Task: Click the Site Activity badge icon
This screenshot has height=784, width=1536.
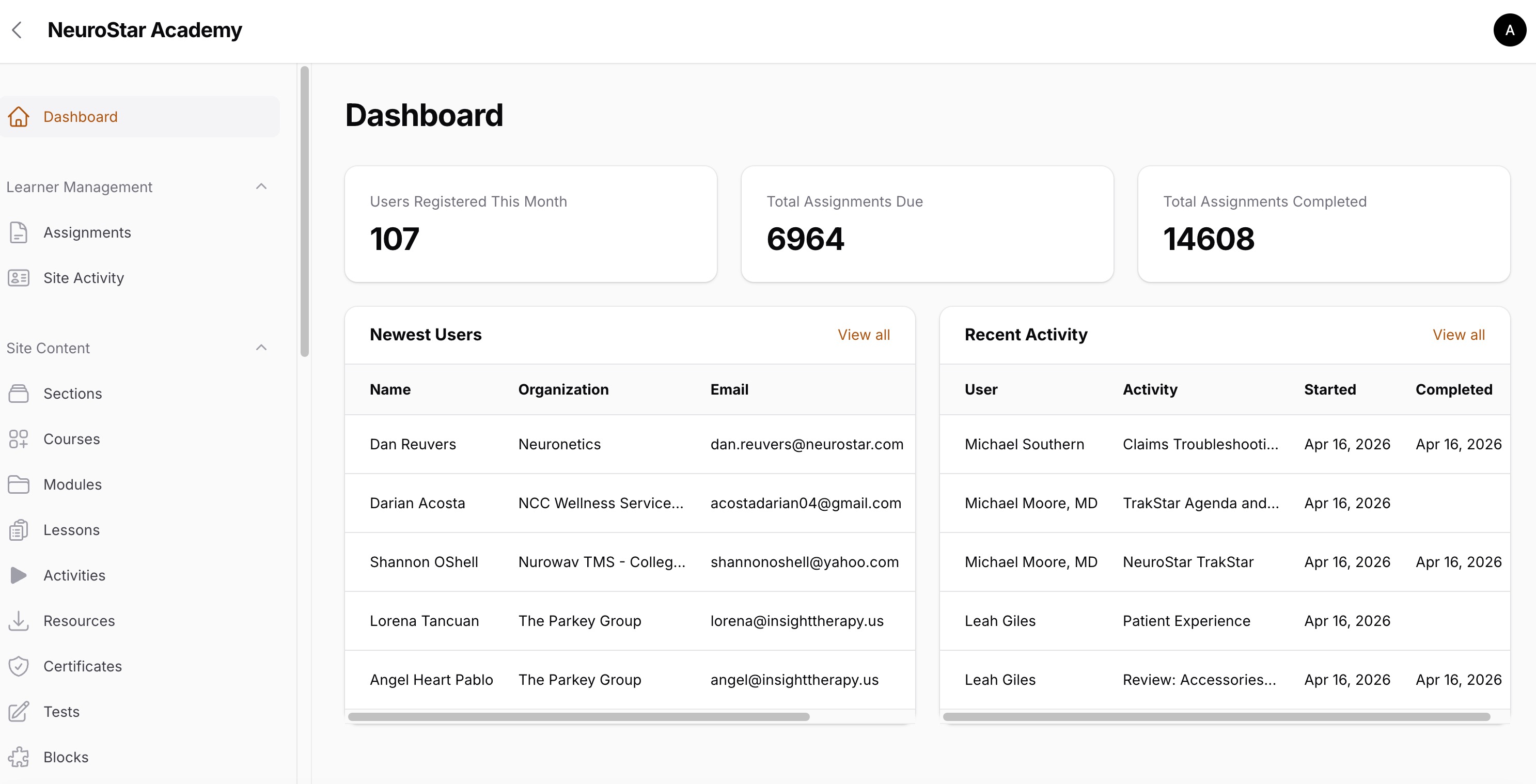Action: point(19,278)
